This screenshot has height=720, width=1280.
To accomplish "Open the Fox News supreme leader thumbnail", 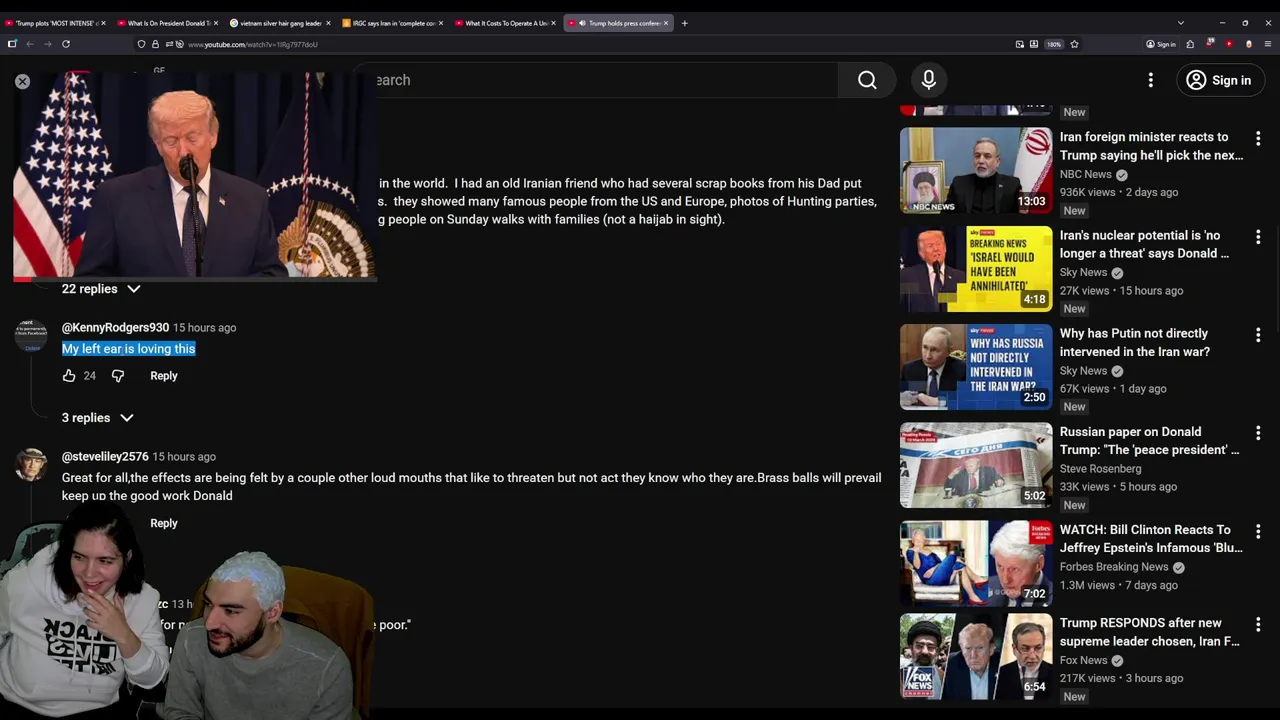I will [x=976, y=656].
